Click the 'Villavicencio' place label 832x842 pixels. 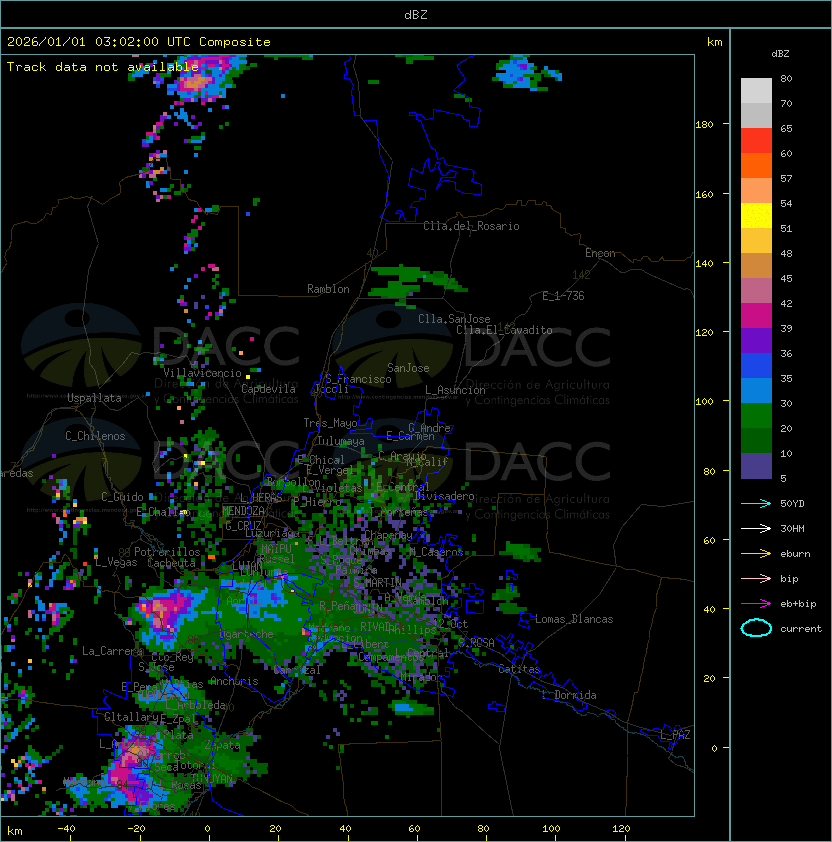pos(202,373)
